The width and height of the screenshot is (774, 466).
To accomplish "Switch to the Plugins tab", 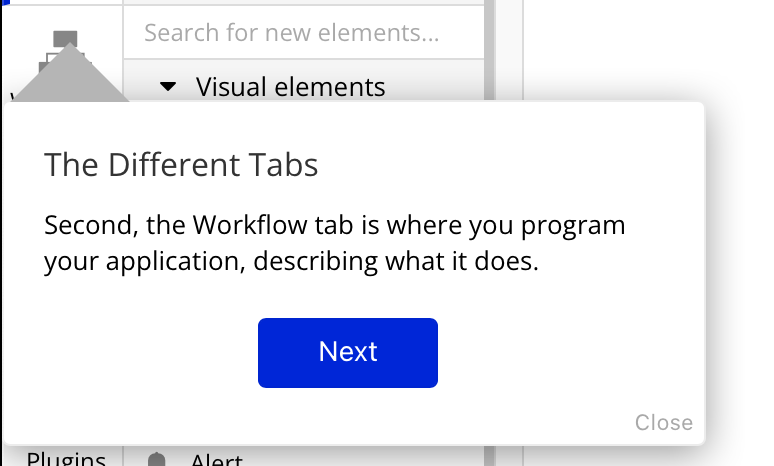I will [66, 459].
